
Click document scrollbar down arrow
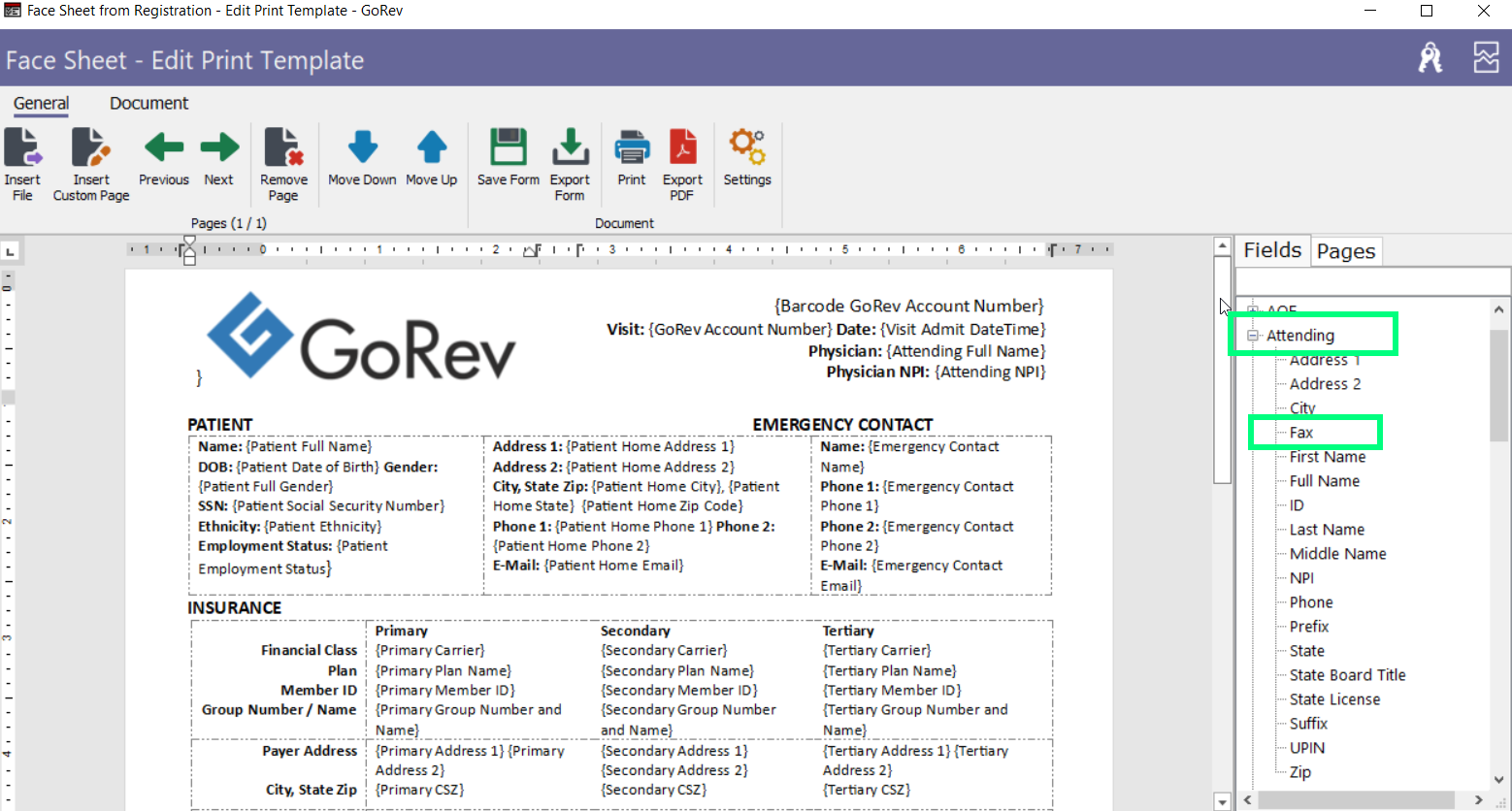point(1223,801)
